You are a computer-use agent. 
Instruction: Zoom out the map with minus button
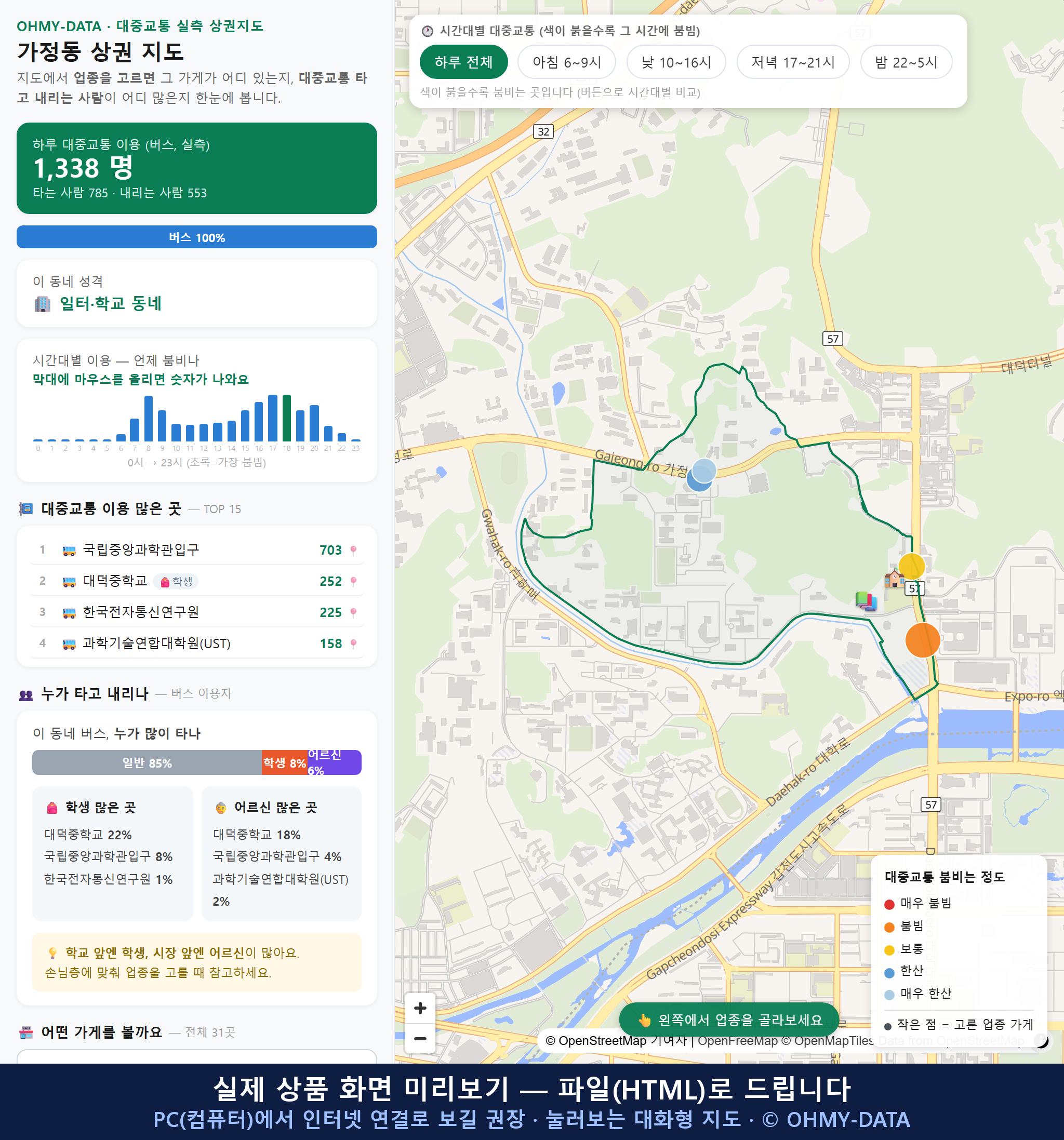pos(420,1039)
